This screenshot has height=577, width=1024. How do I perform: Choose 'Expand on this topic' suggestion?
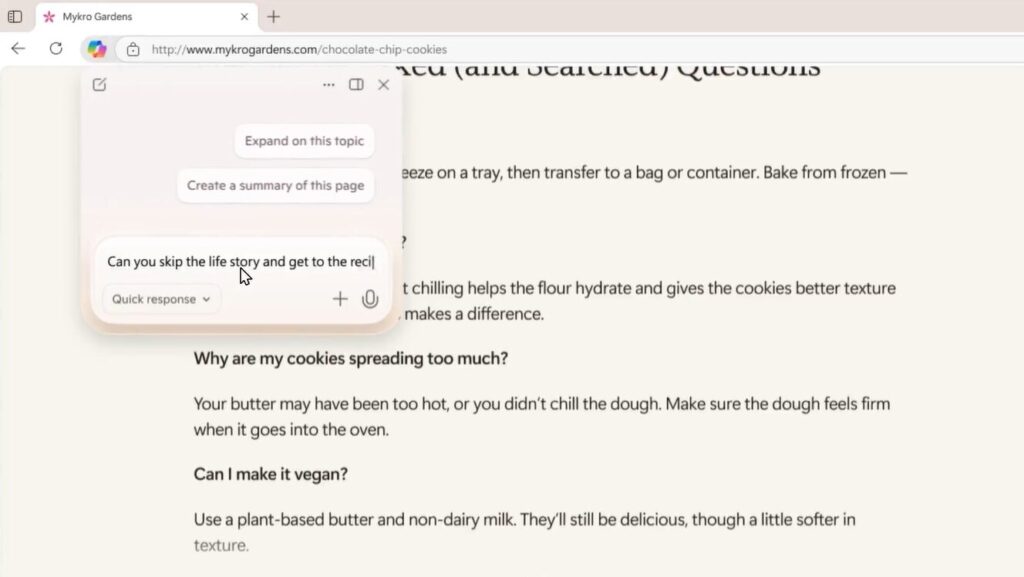[x=304, y=141]
